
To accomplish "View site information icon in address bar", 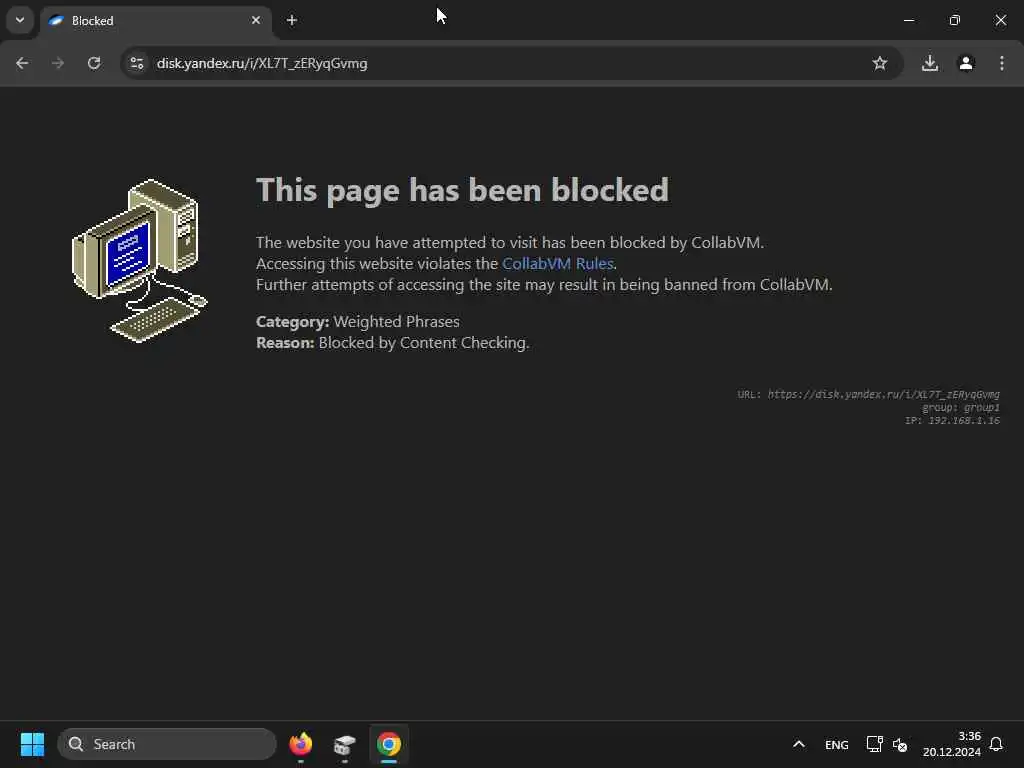I will pos(136,63).
